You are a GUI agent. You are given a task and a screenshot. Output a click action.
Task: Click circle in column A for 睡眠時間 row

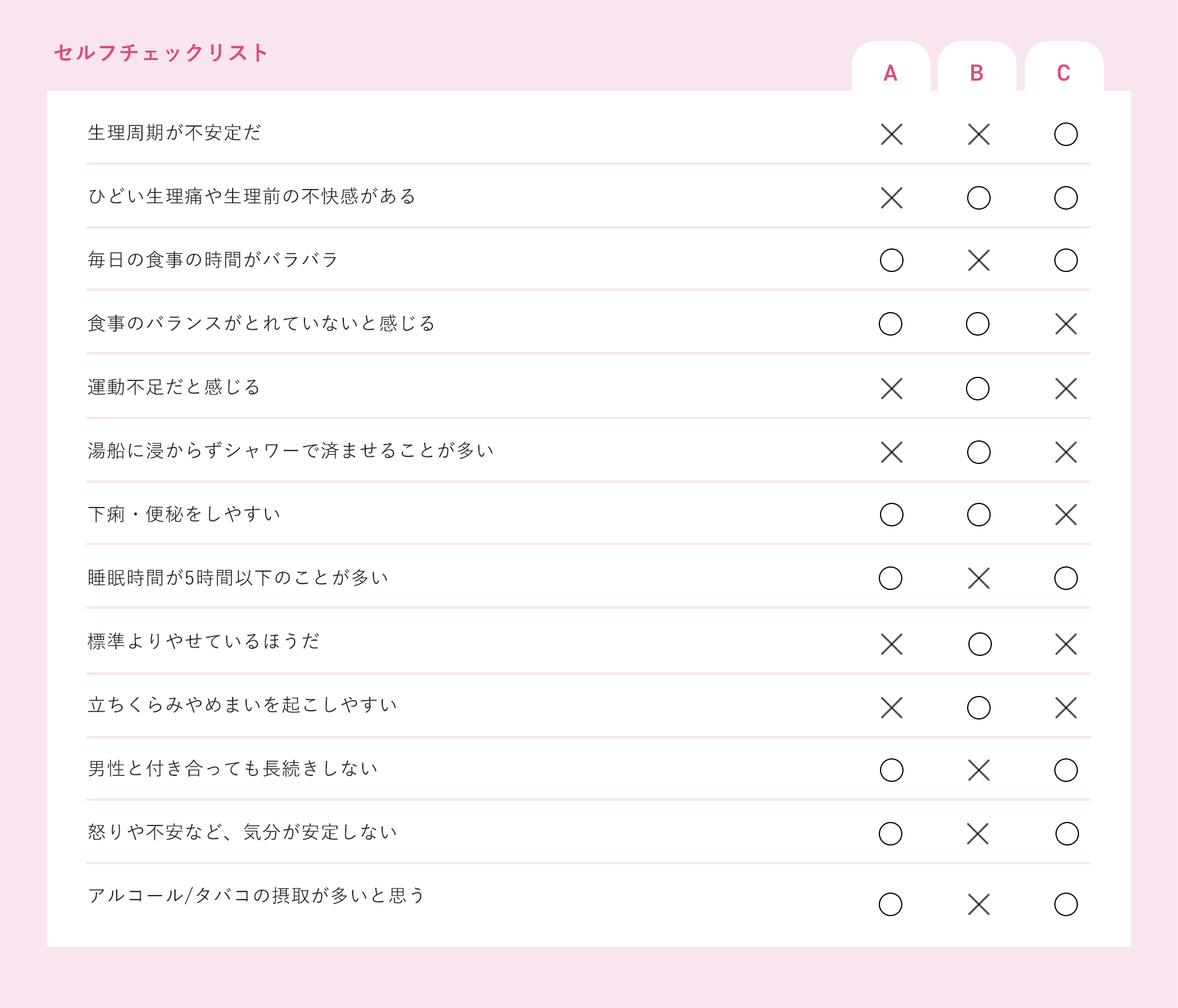click(891, 578)
